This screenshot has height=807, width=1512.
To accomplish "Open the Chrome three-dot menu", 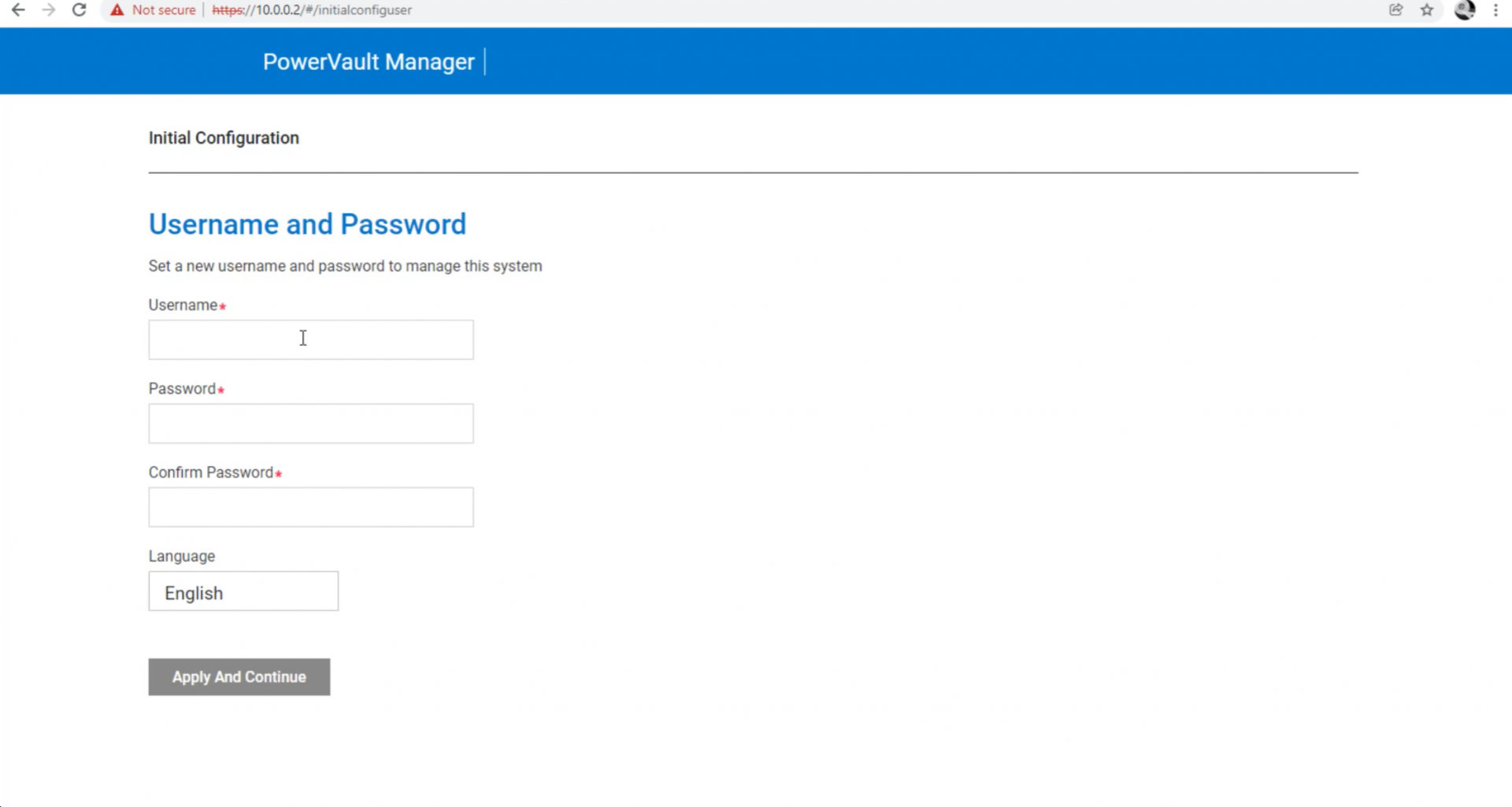I will tap(1495, 10).
